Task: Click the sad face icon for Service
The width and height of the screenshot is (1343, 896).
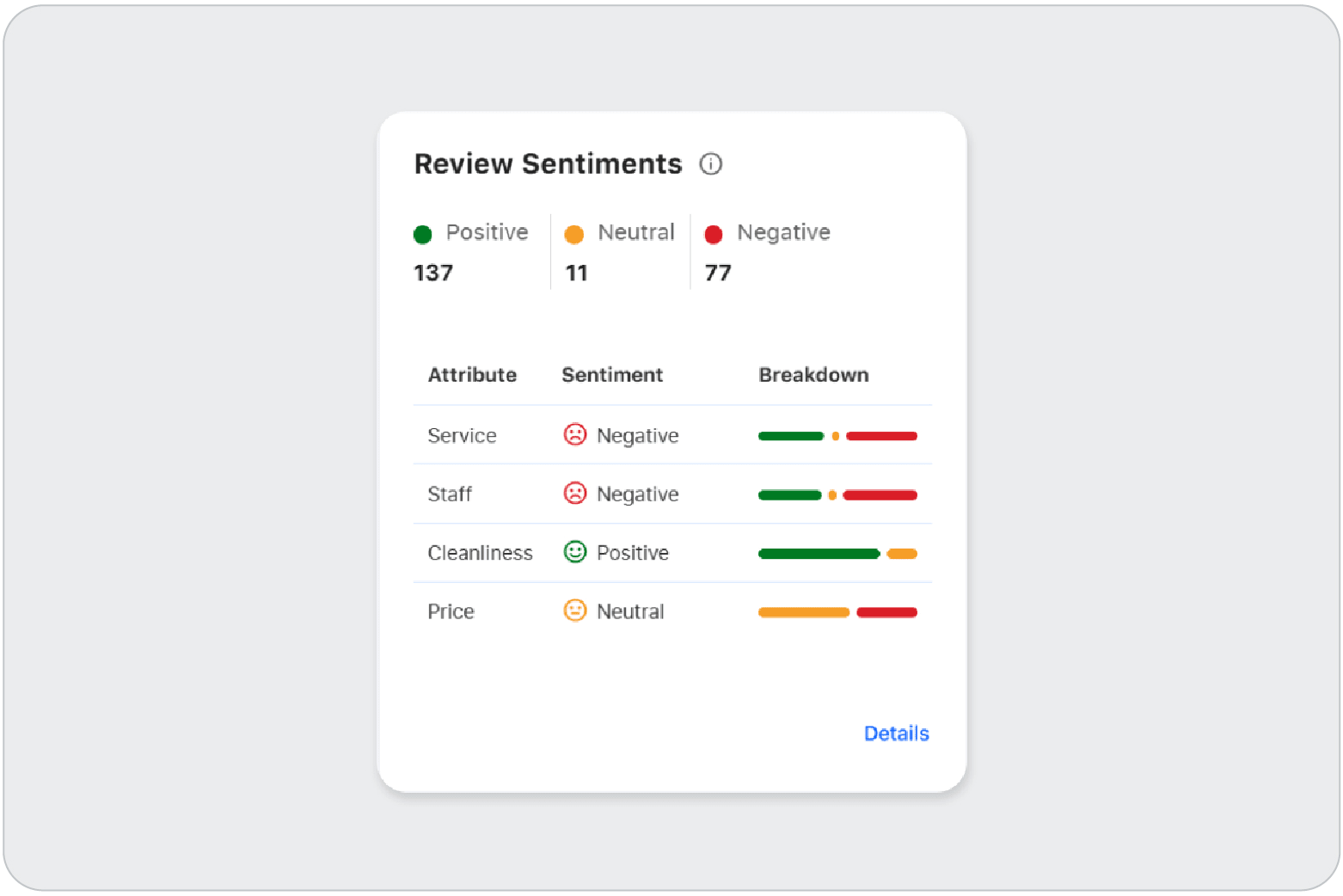Action: coord(574,435)
